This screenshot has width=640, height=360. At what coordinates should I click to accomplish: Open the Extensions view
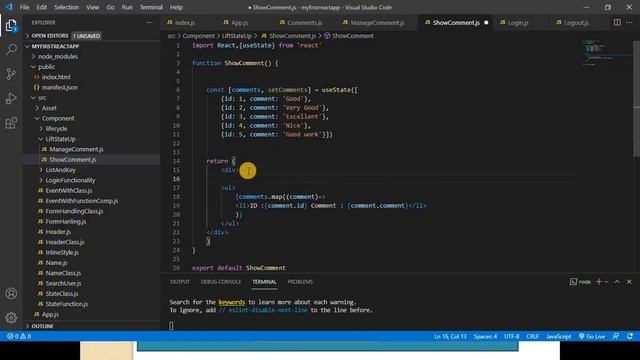tap(11, 123)
